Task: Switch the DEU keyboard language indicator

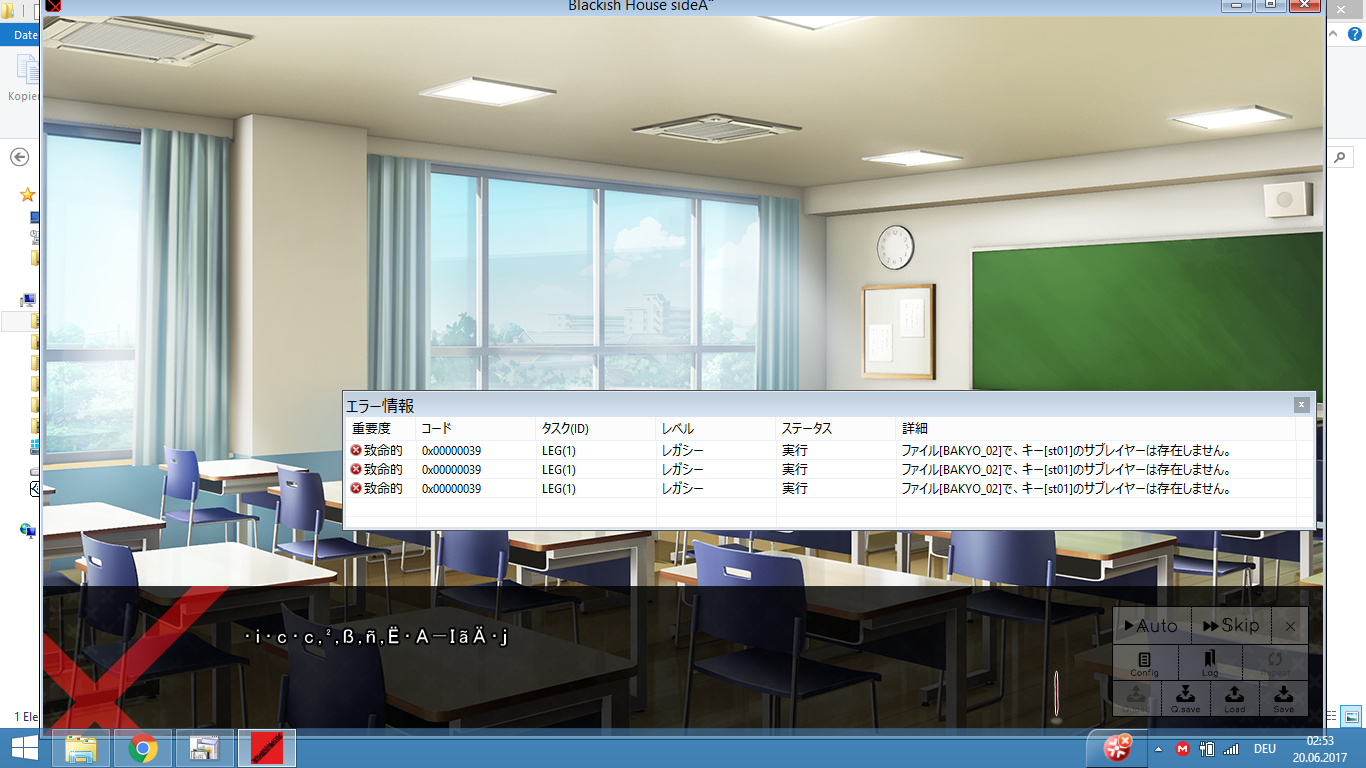Action: [x=1265, y=749]
